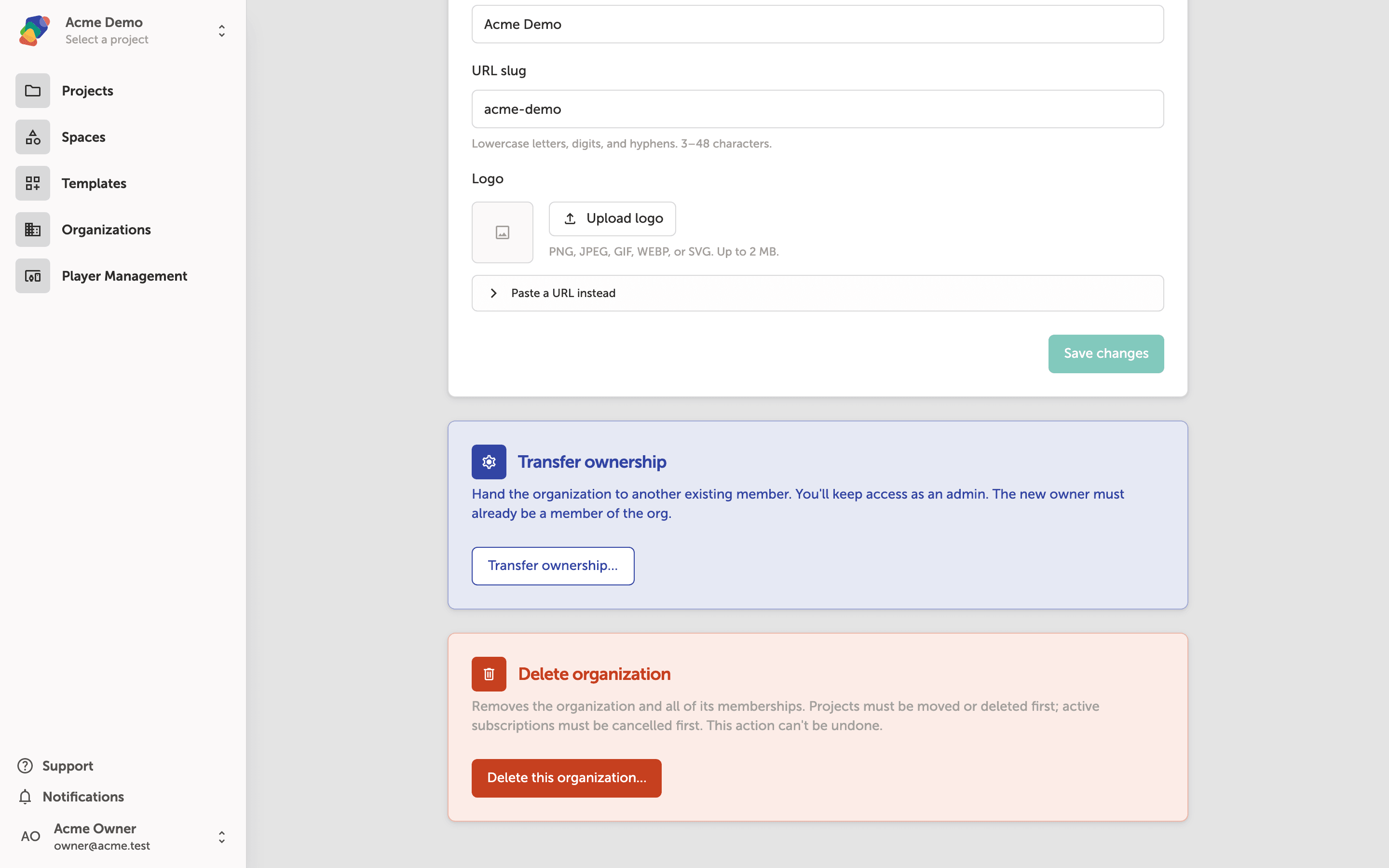Go to Organizations in the sidebar
This screenshot has height=868, width=1389.
(x=106, y=230)
